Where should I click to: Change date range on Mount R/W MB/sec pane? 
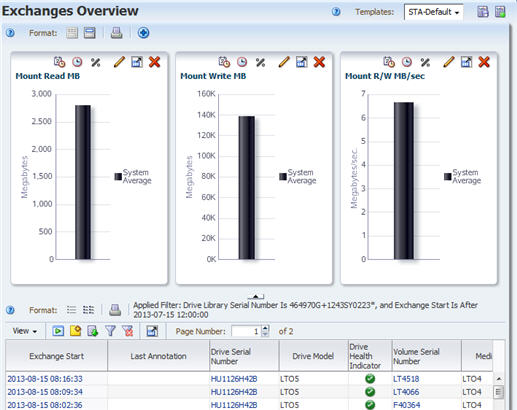click(x=407, y=62)
